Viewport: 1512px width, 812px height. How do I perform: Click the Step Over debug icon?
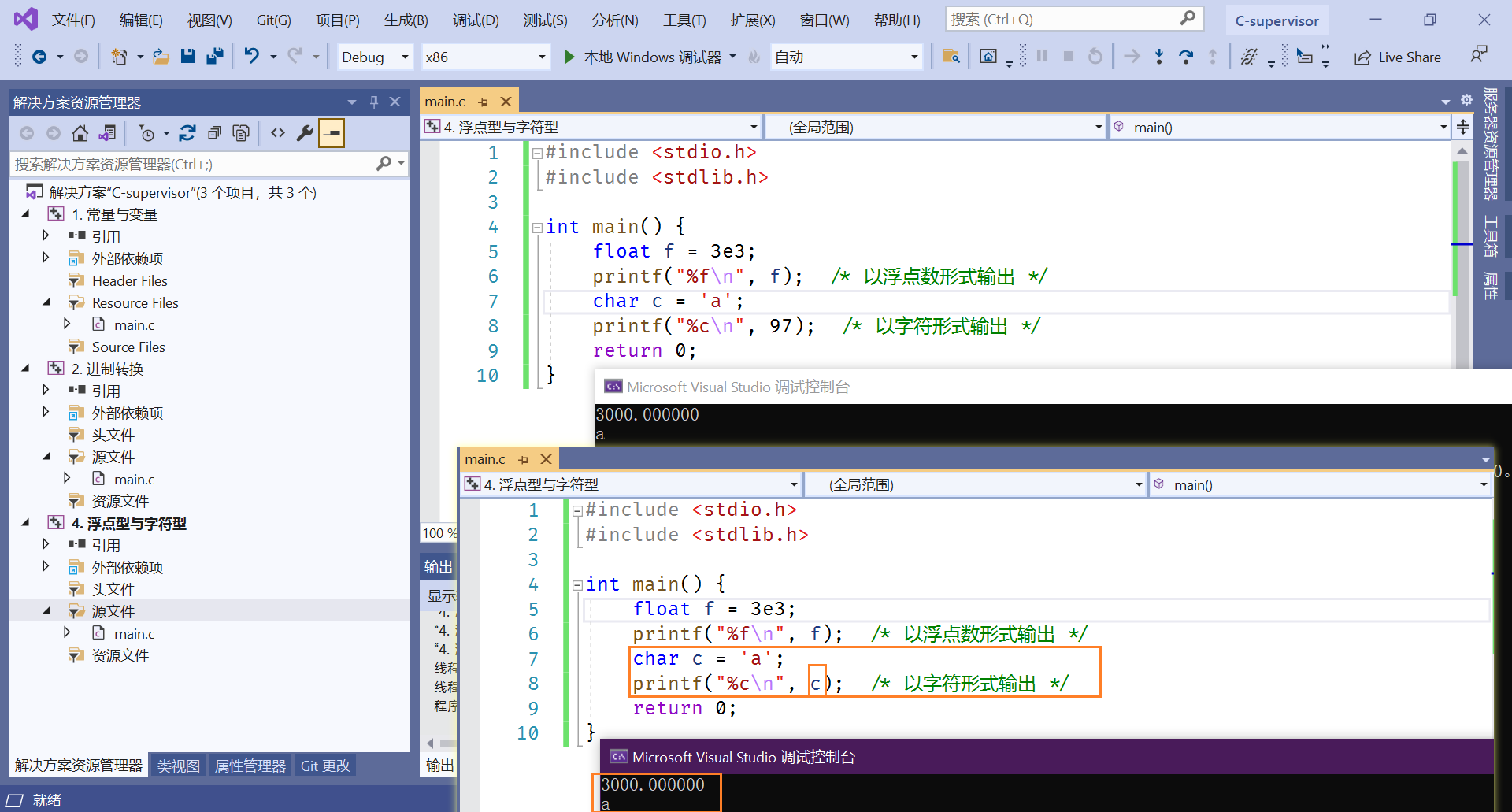1185,57
